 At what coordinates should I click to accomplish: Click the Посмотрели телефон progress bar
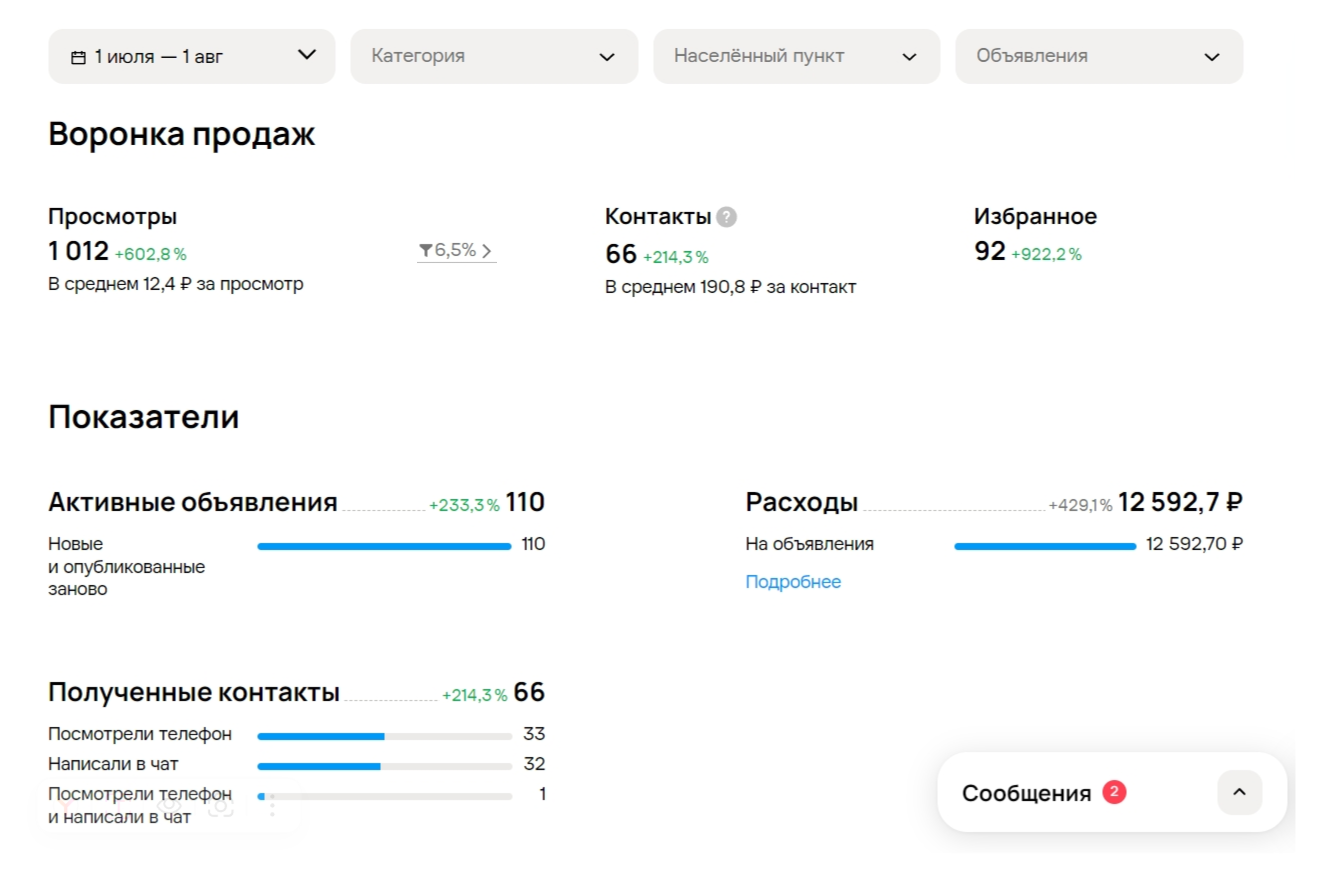(x=385, y=736)
